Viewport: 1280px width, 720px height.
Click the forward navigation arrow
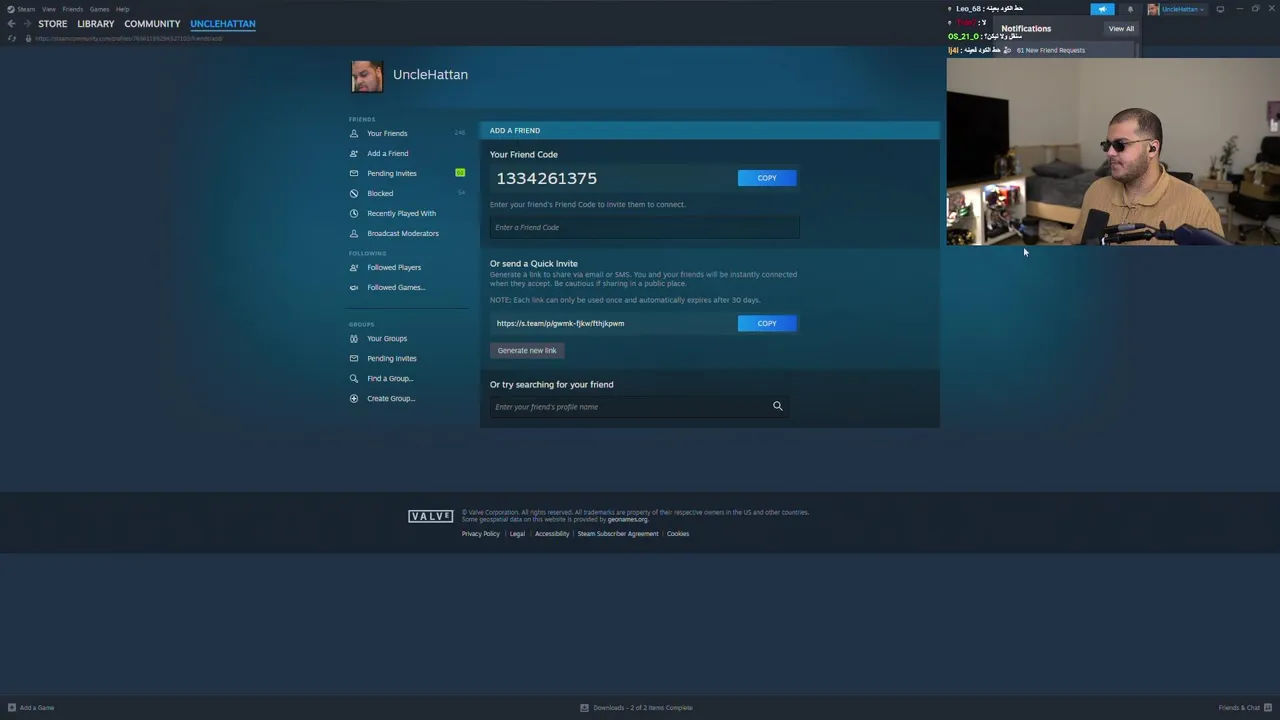27,24
